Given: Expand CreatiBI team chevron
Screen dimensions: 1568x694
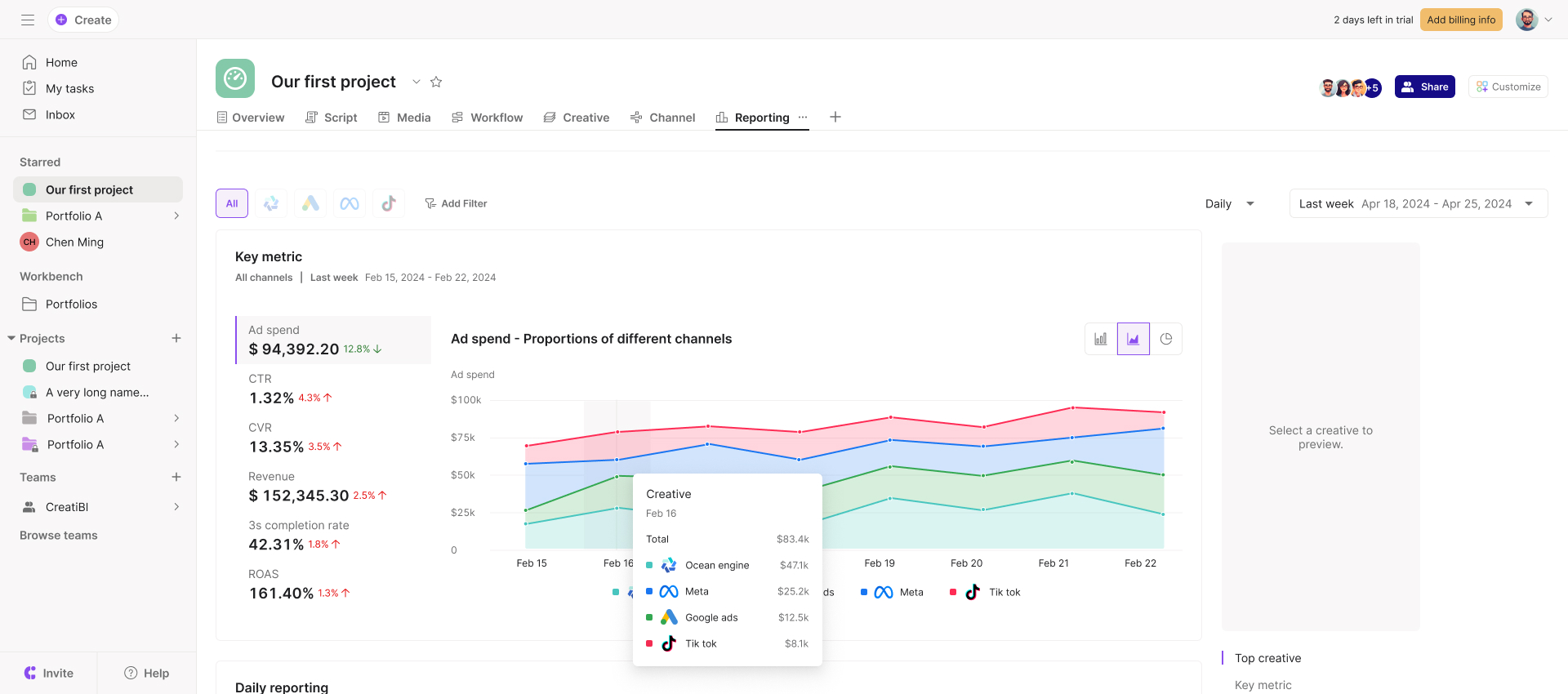Looking at the screenshot, I should point(176,507).
